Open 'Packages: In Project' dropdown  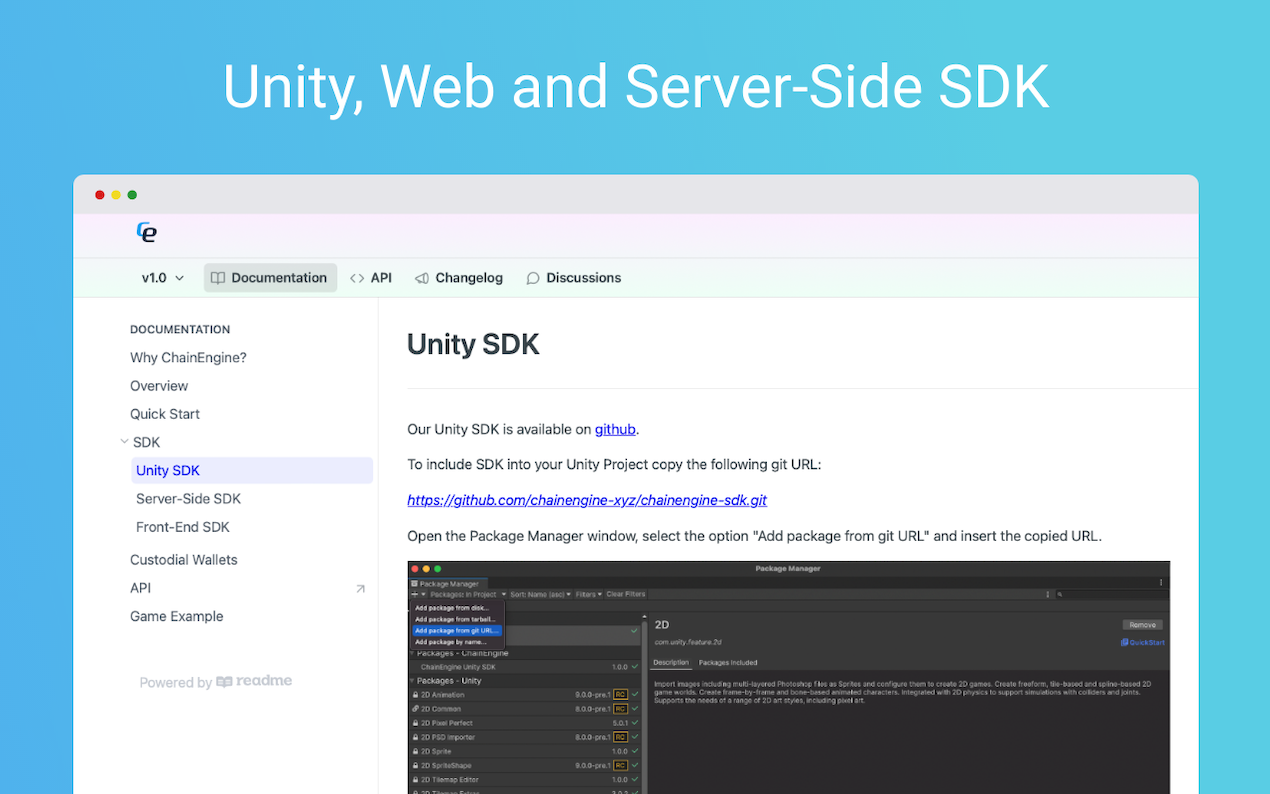[468, 594]
